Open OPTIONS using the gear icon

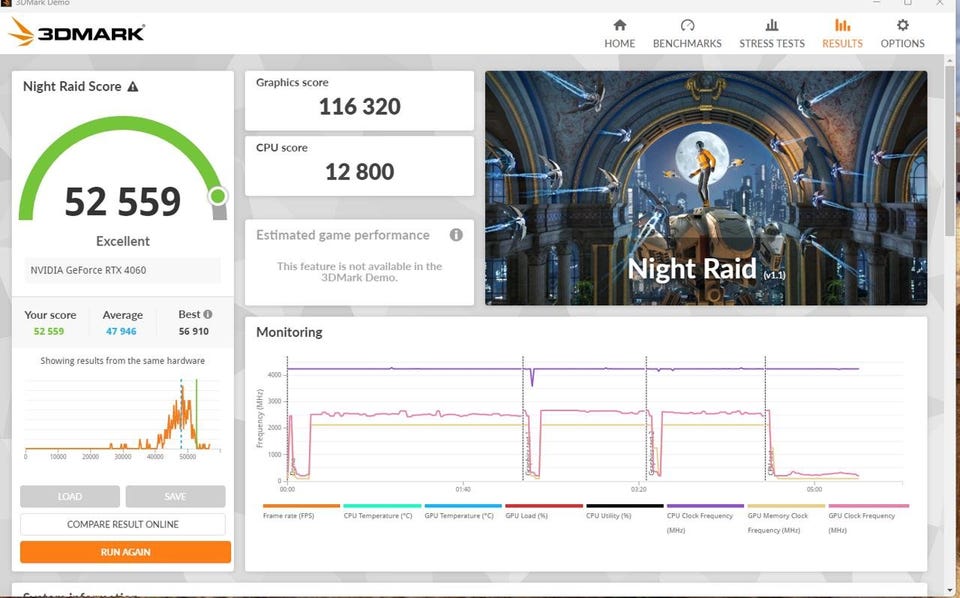pyautogui.click(x=902, y=25)
